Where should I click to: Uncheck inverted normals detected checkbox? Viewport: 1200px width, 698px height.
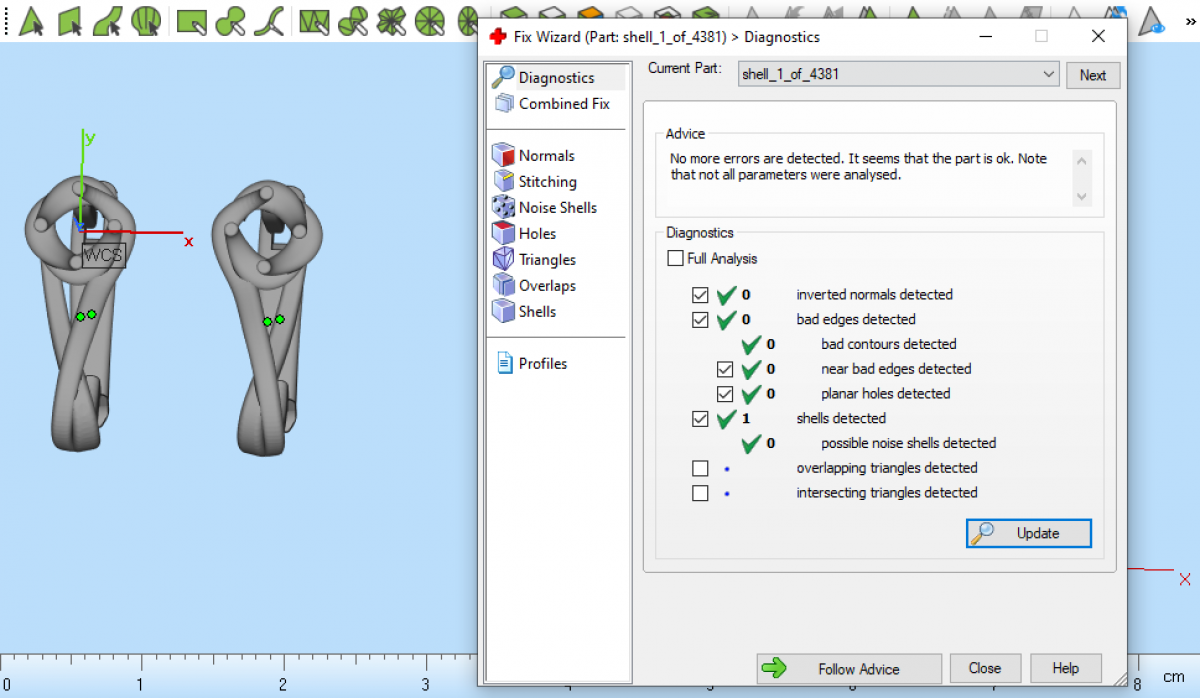[x=700, y=295]
